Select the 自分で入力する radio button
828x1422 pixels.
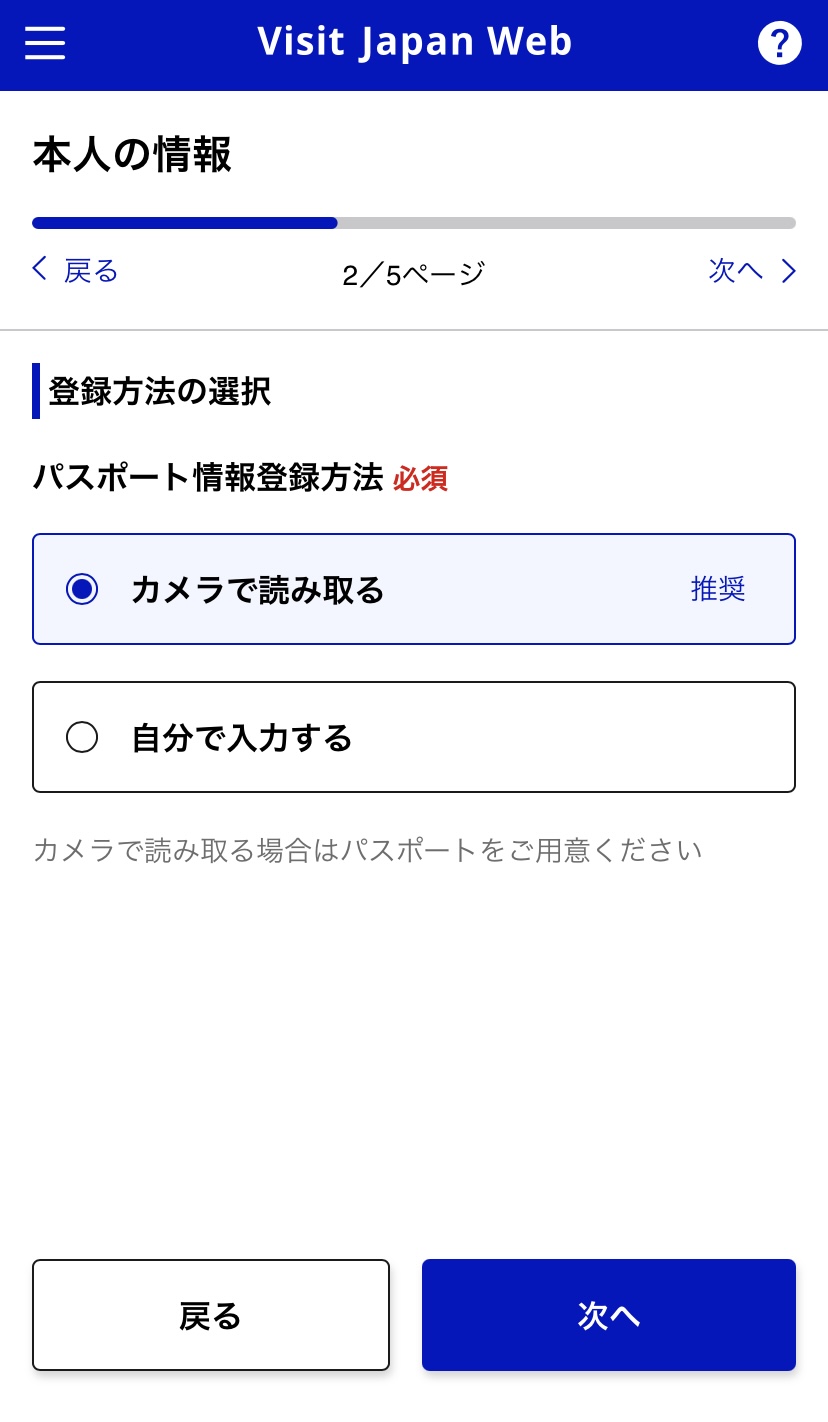click(x=82, y=737)
